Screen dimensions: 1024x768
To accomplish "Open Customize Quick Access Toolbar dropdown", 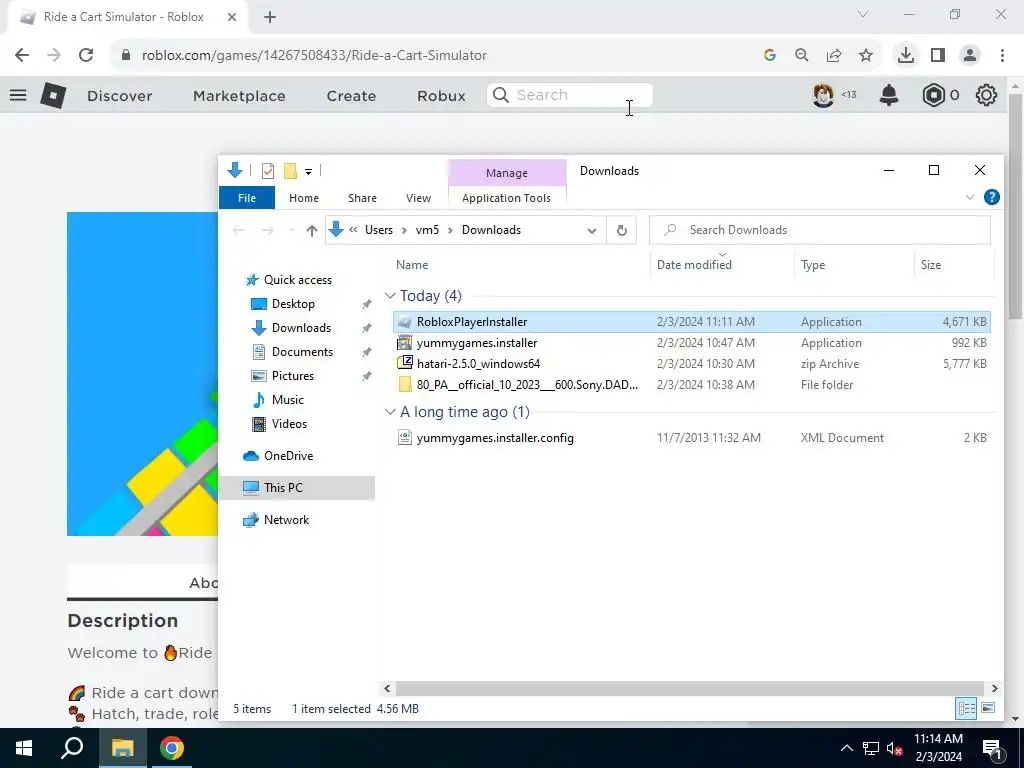I will [308, 172].
